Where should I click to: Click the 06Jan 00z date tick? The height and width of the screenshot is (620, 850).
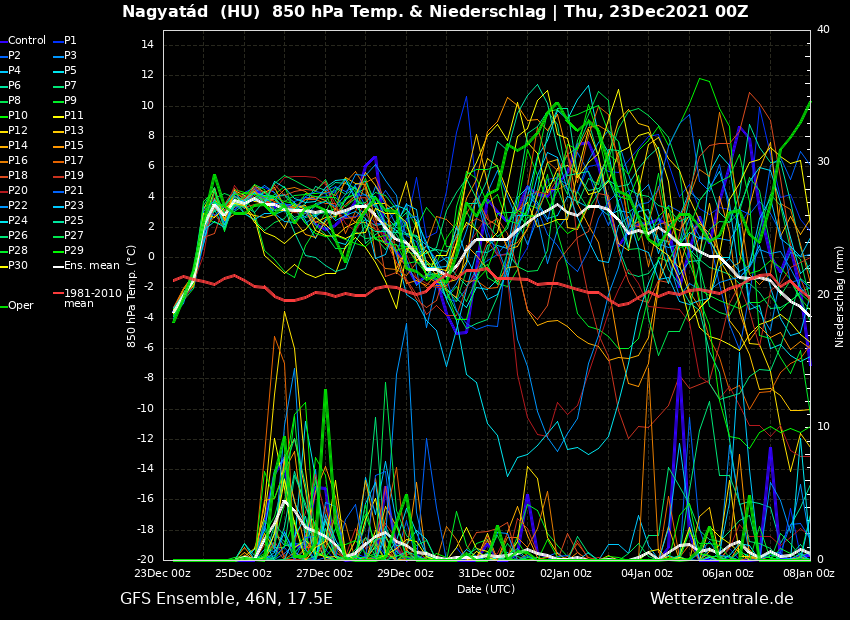click(x=728, y=573)
